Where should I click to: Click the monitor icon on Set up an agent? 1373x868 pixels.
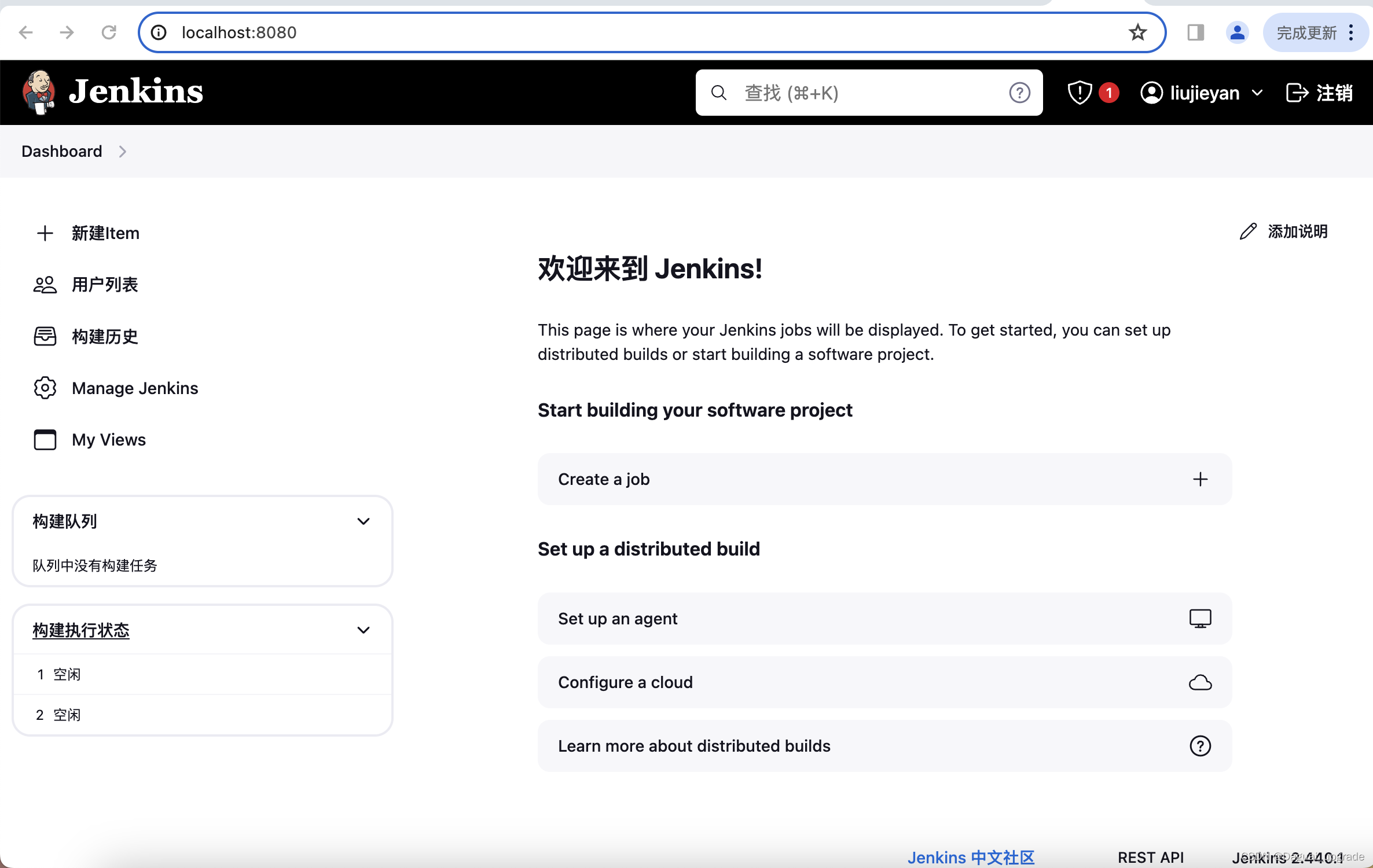[x=1200, y=619]
